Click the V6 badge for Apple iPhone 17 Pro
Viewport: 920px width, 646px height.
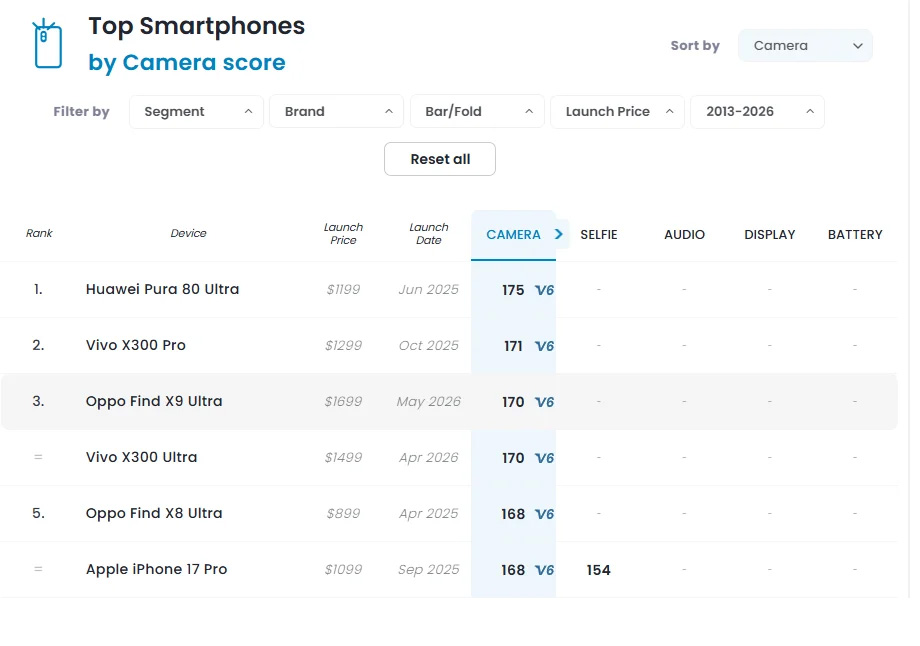[544, 570]
